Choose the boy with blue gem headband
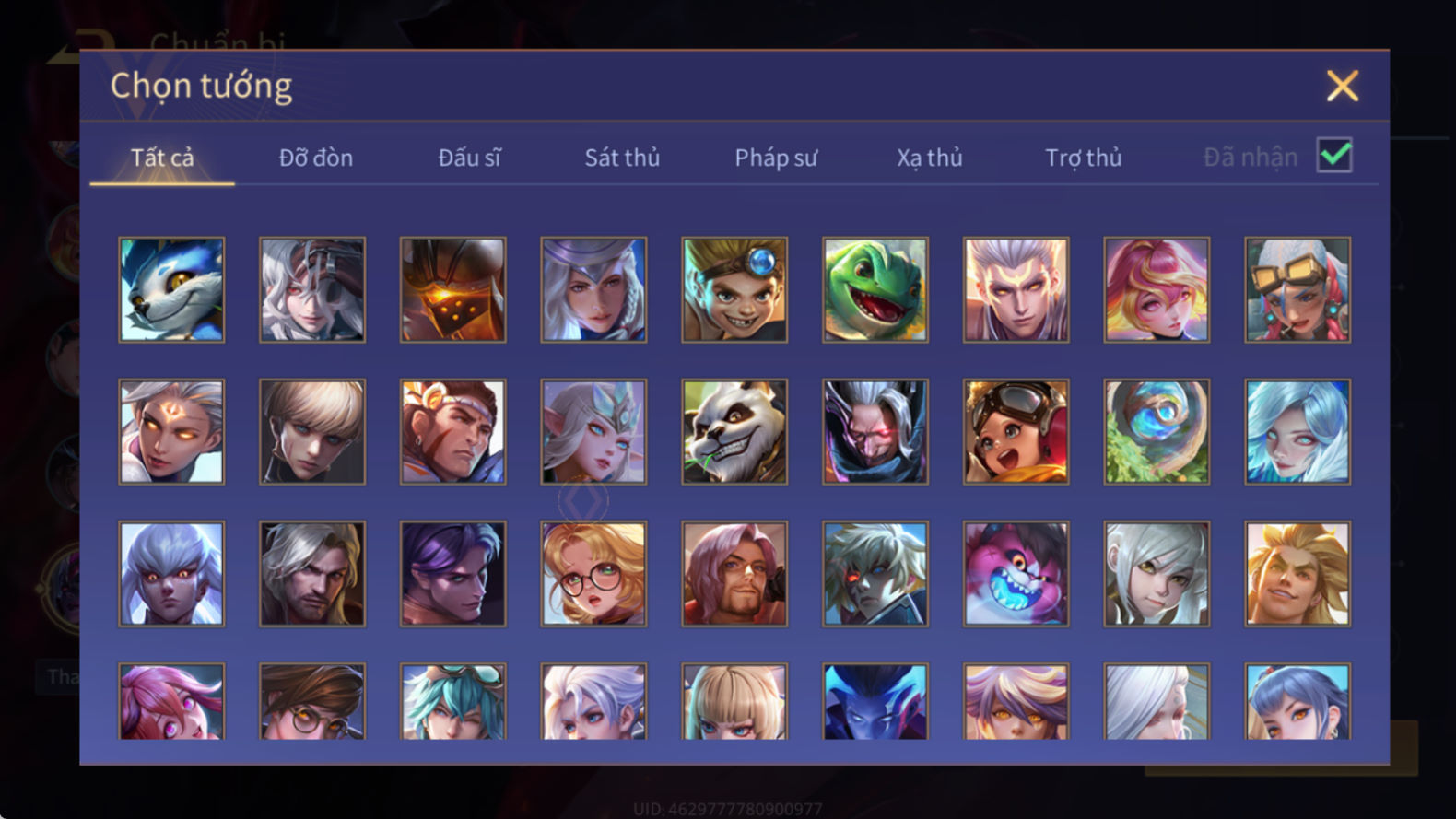The height and width of the screenshot is (819, 1456). [x=734, y=290]
